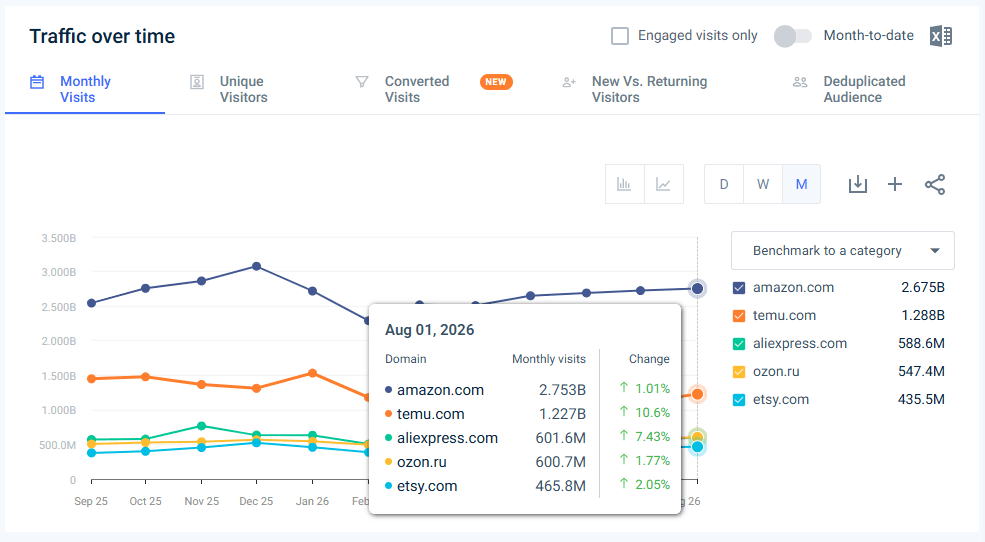This screenshot has width=985, height=542.
Task: Click the 3.500B y-axis label
Action: pyautogui.click(x=58, y=238)
